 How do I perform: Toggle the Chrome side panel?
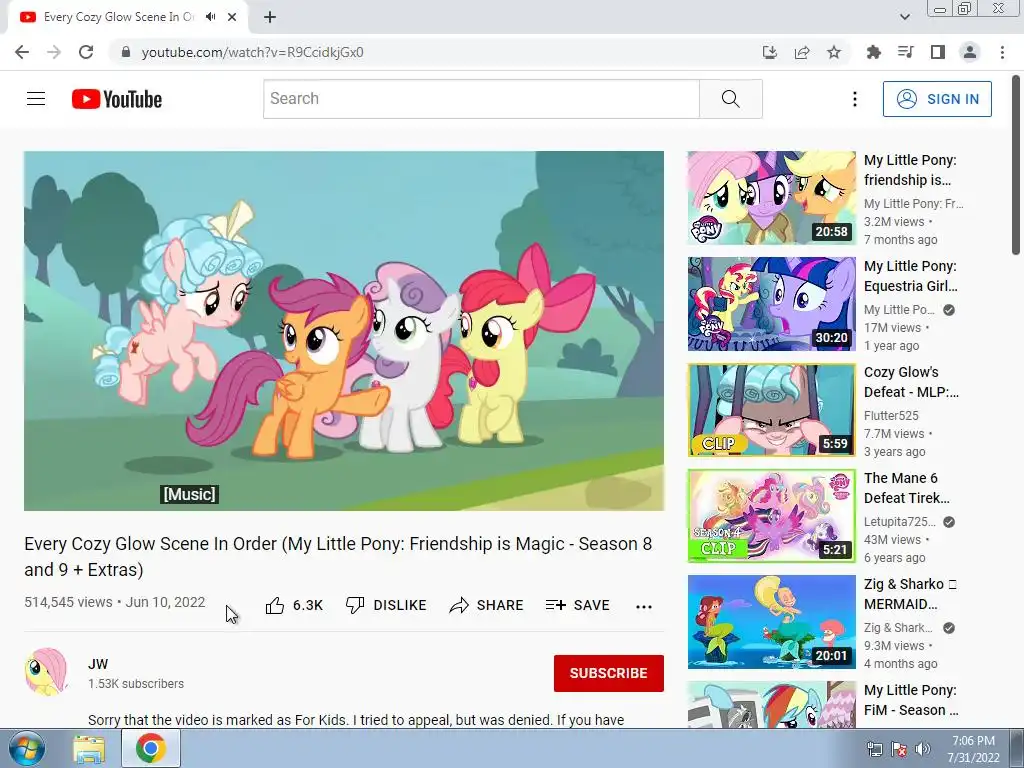coord(938,52)
